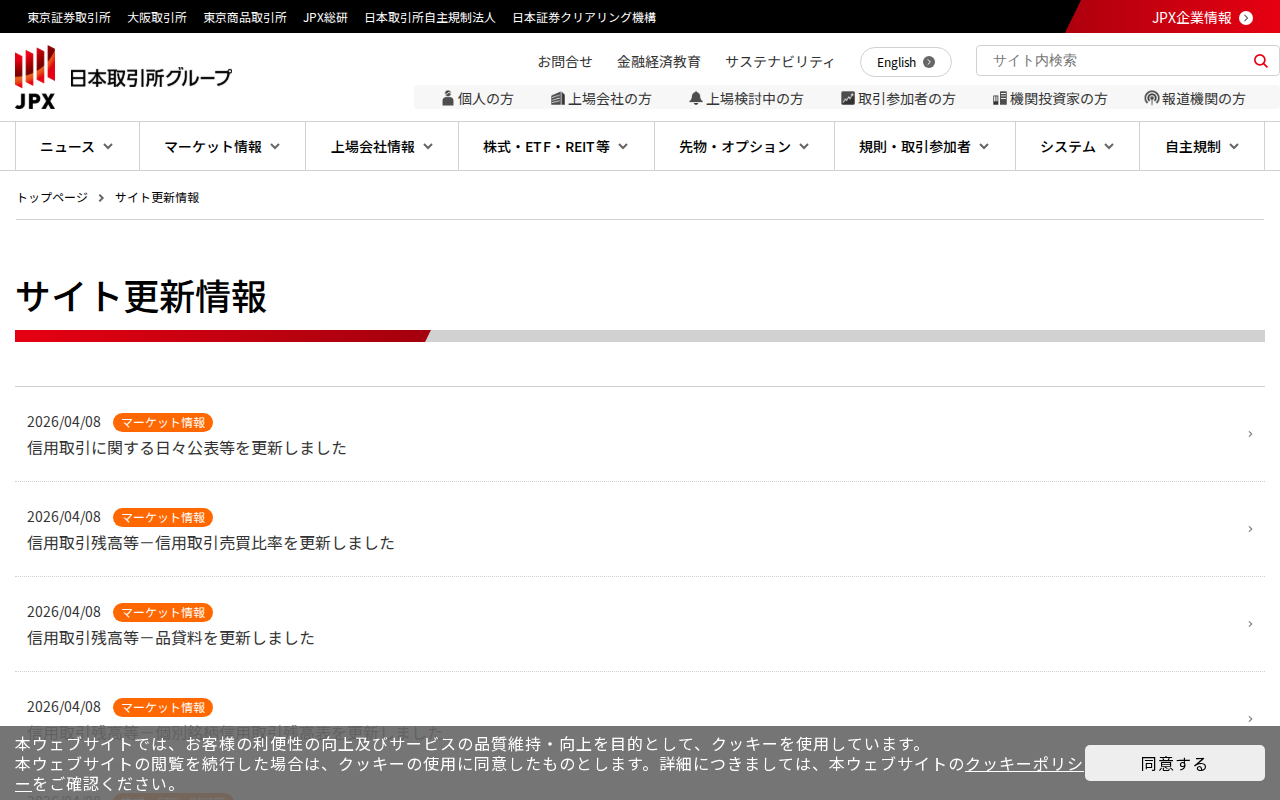This screenshot has height=800, width=1280.
Task: Expand the 上場会社情報 menu
Action: click(x=382, y=147)
